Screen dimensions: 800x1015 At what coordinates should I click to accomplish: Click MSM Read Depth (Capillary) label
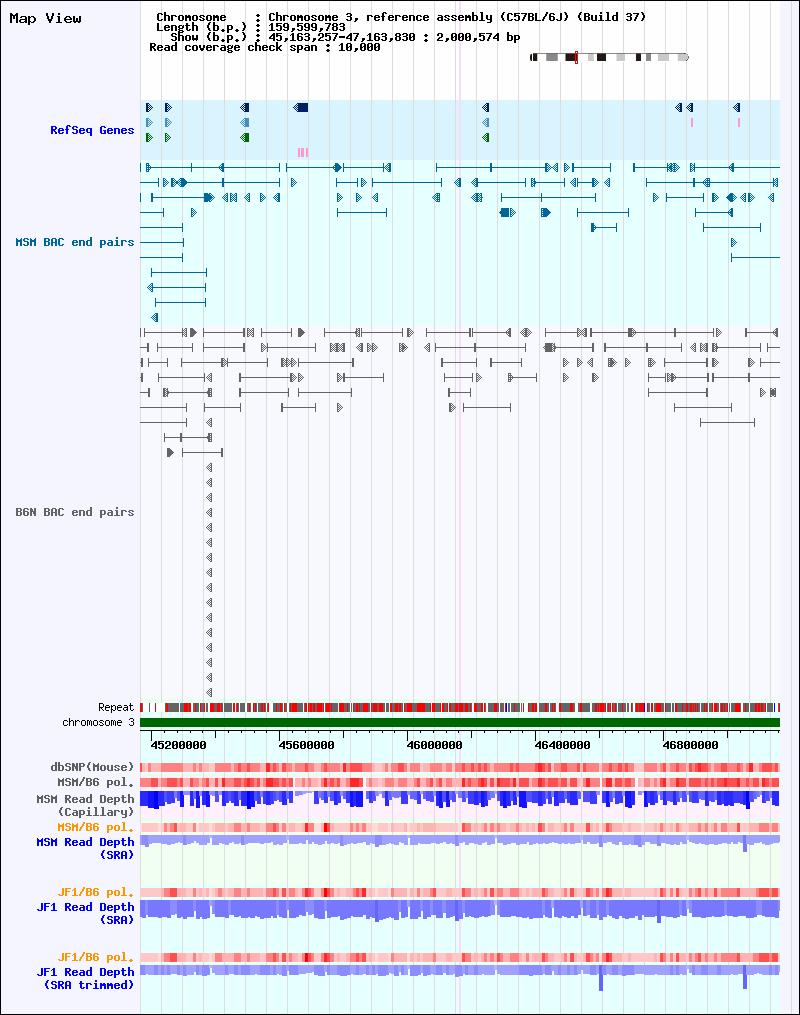[x=85, y=805]
